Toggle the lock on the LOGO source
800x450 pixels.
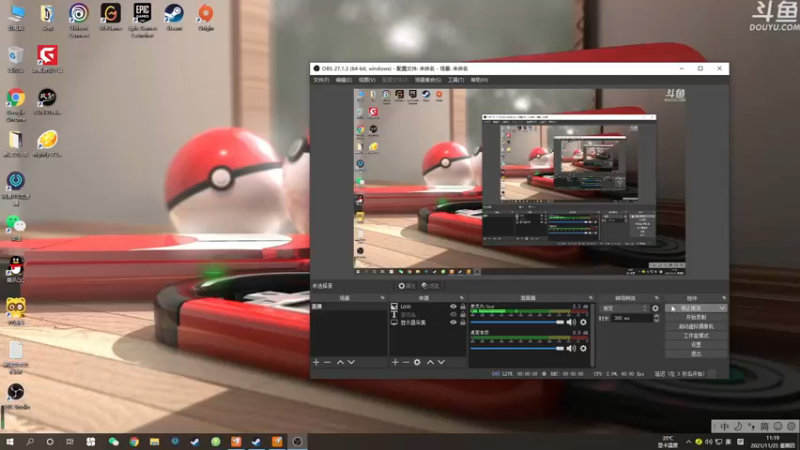coord(463,307)
